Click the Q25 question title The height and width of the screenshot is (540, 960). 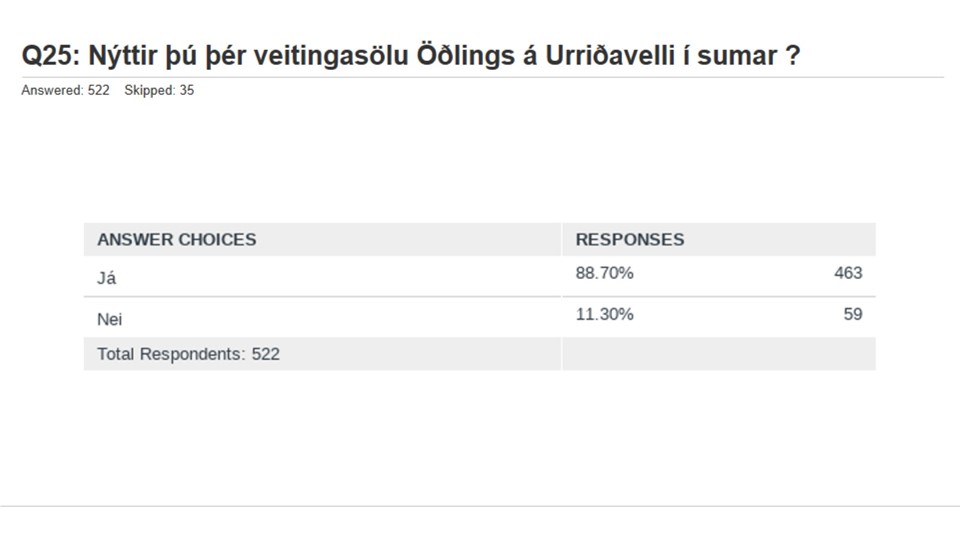coord(411,56)
